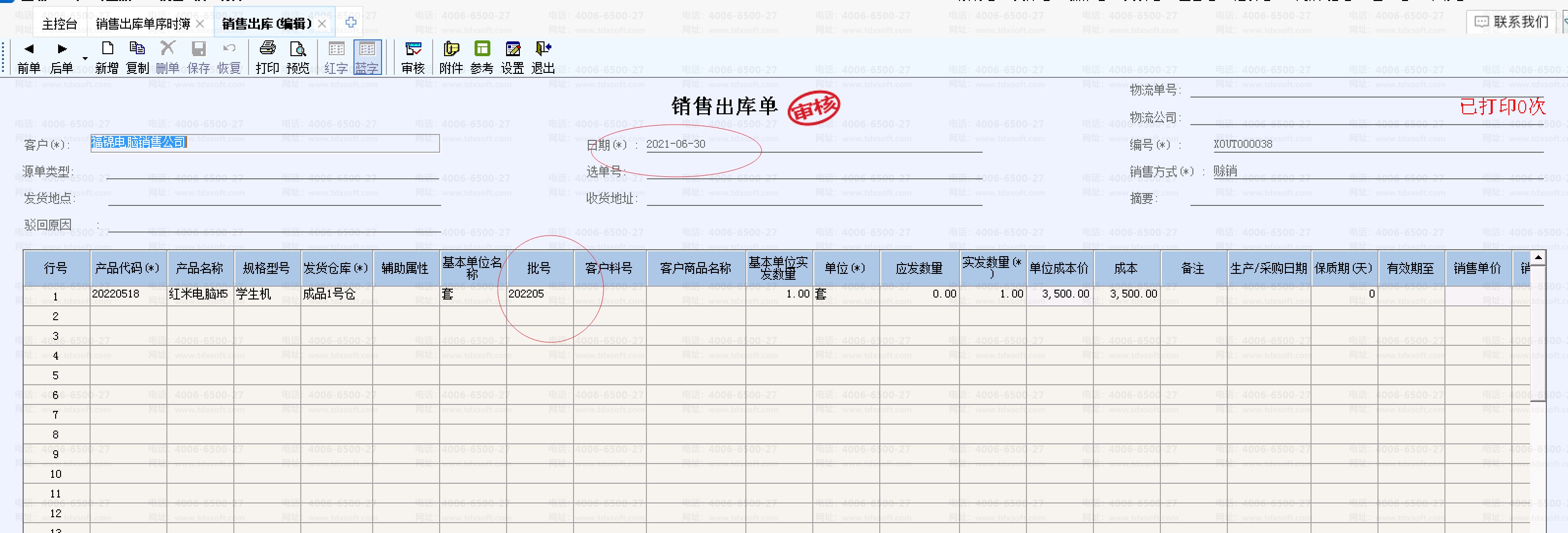Open 参考 reference tool
The width and height of the screenshot is (1568, 533).
click(482, 57)
